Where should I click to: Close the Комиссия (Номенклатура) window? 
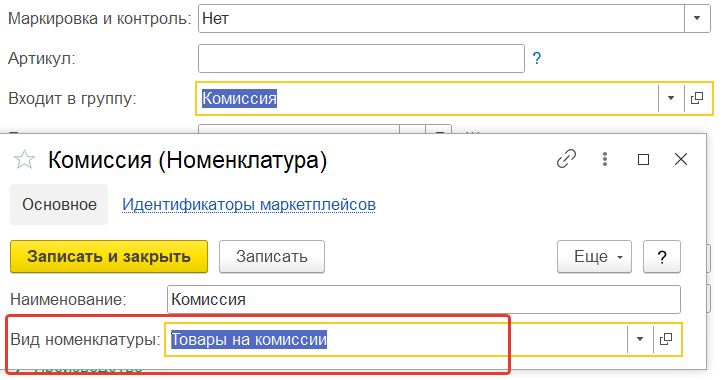[681, 159]
